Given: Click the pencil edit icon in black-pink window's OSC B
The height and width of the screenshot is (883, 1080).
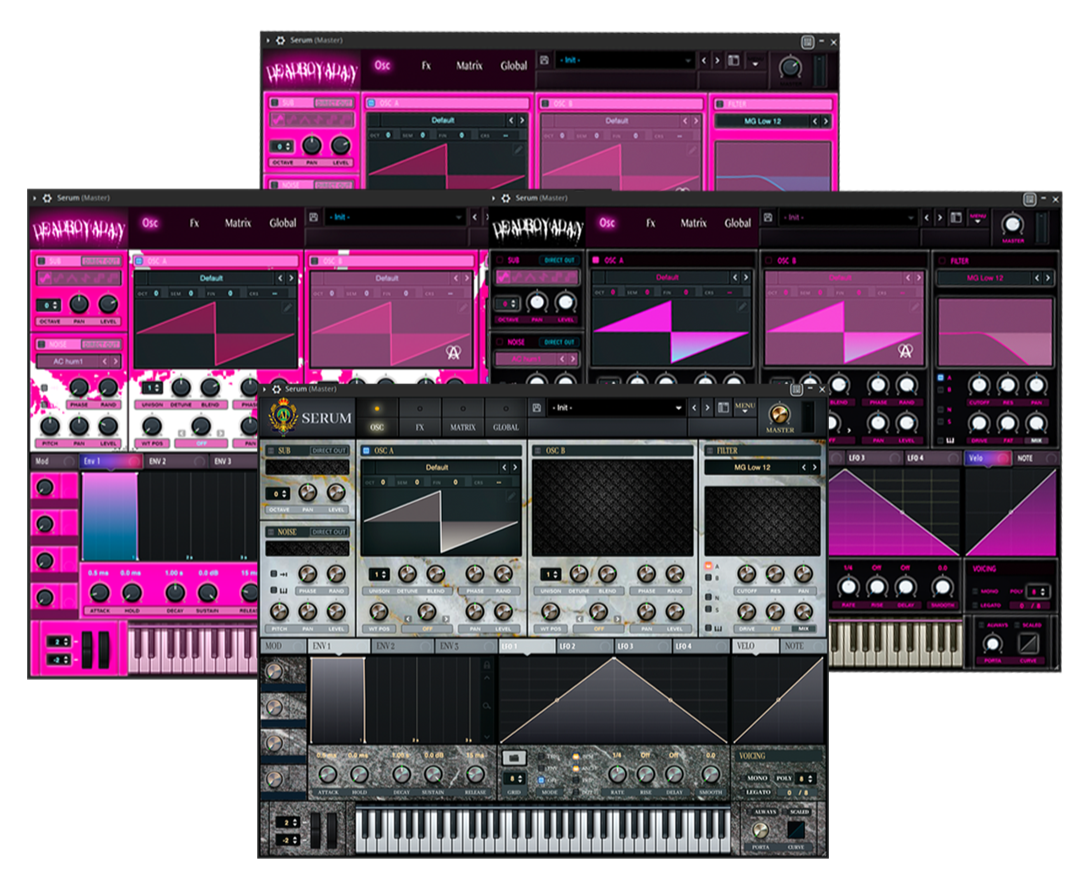Looking at the screenshot, I should point(917,307).
